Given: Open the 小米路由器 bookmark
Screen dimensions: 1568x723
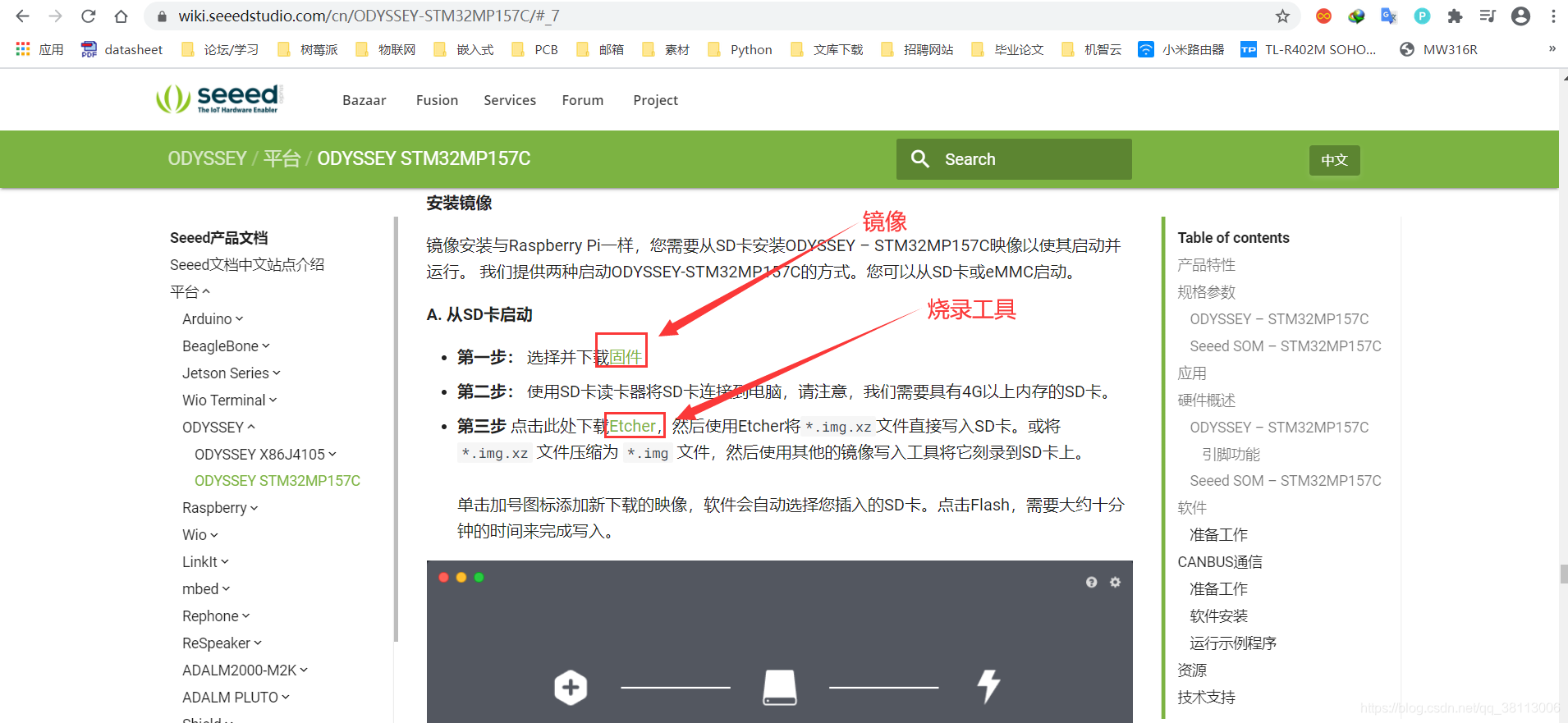Looking at the screenshot, I should (1181, 49).
